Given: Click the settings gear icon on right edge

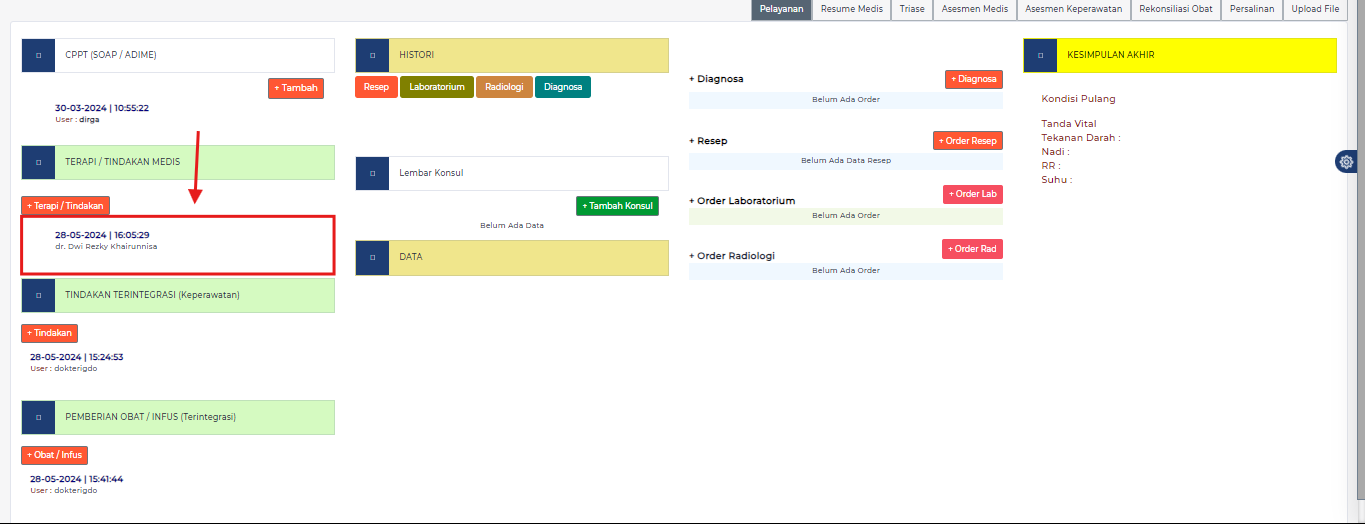Looking at the screenshot, I should [x=1346, y=162].
